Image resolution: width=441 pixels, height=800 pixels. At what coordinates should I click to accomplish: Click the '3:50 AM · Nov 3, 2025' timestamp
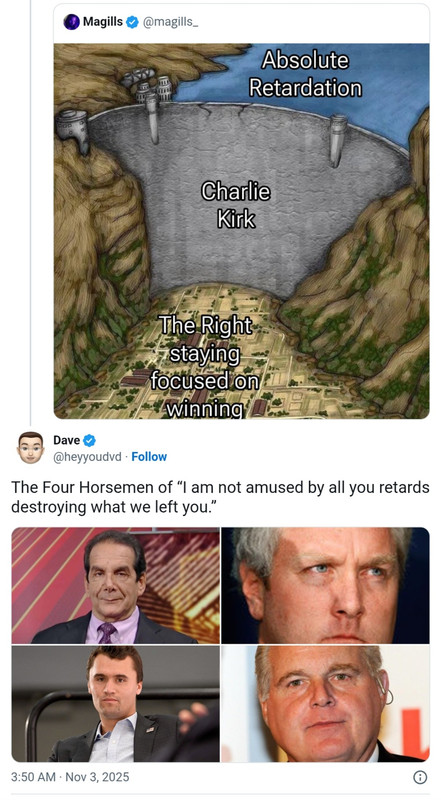point(70,777)
